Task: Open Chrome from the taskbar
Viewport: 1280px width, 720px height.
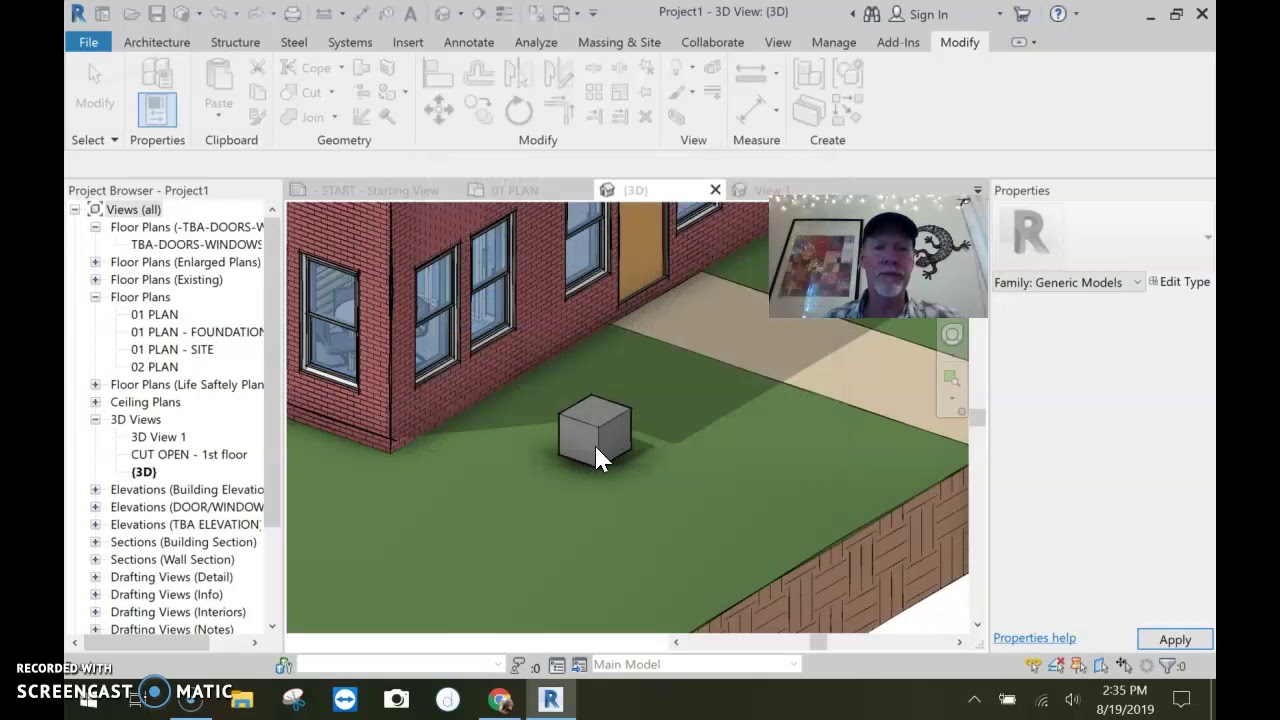Action: point(500,699)
